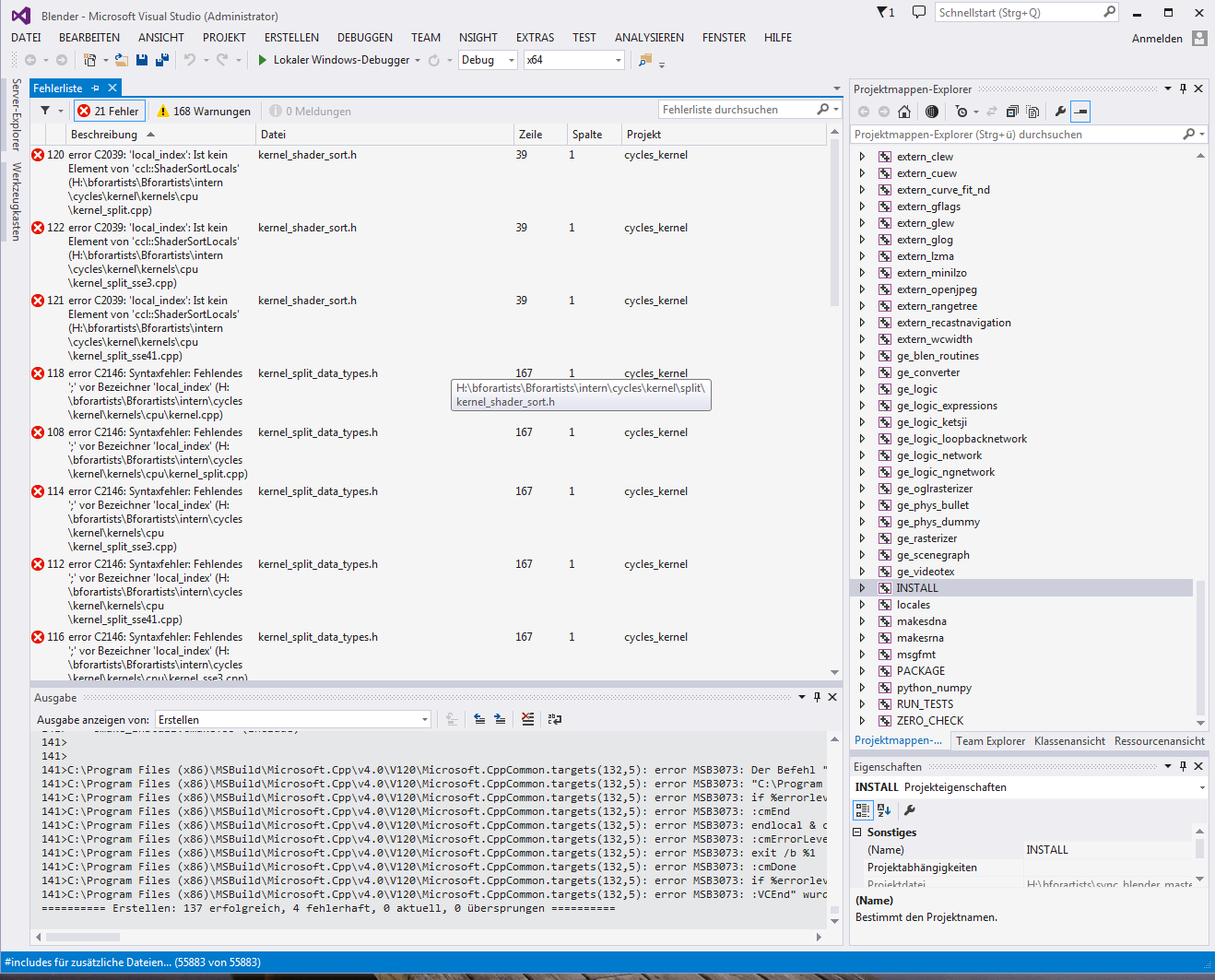
Task: Toggle word wrap in Ausgabe panel
Action: (x=554, y=719)
